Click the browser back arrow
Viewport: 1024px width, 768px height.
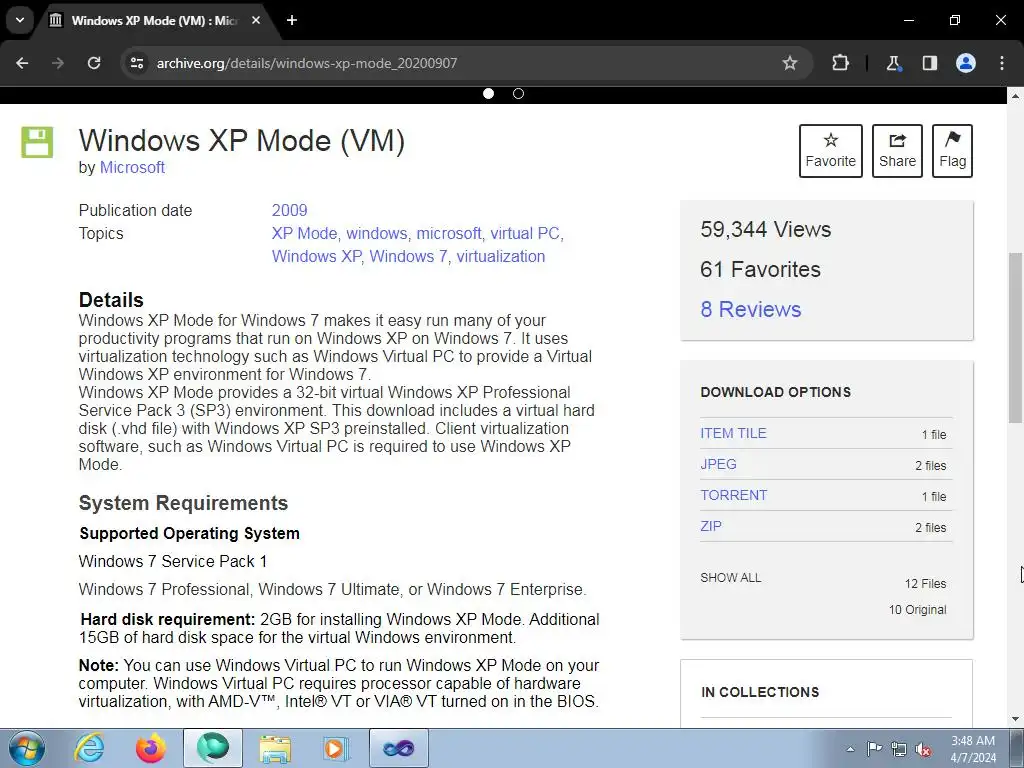pos(22,63)
